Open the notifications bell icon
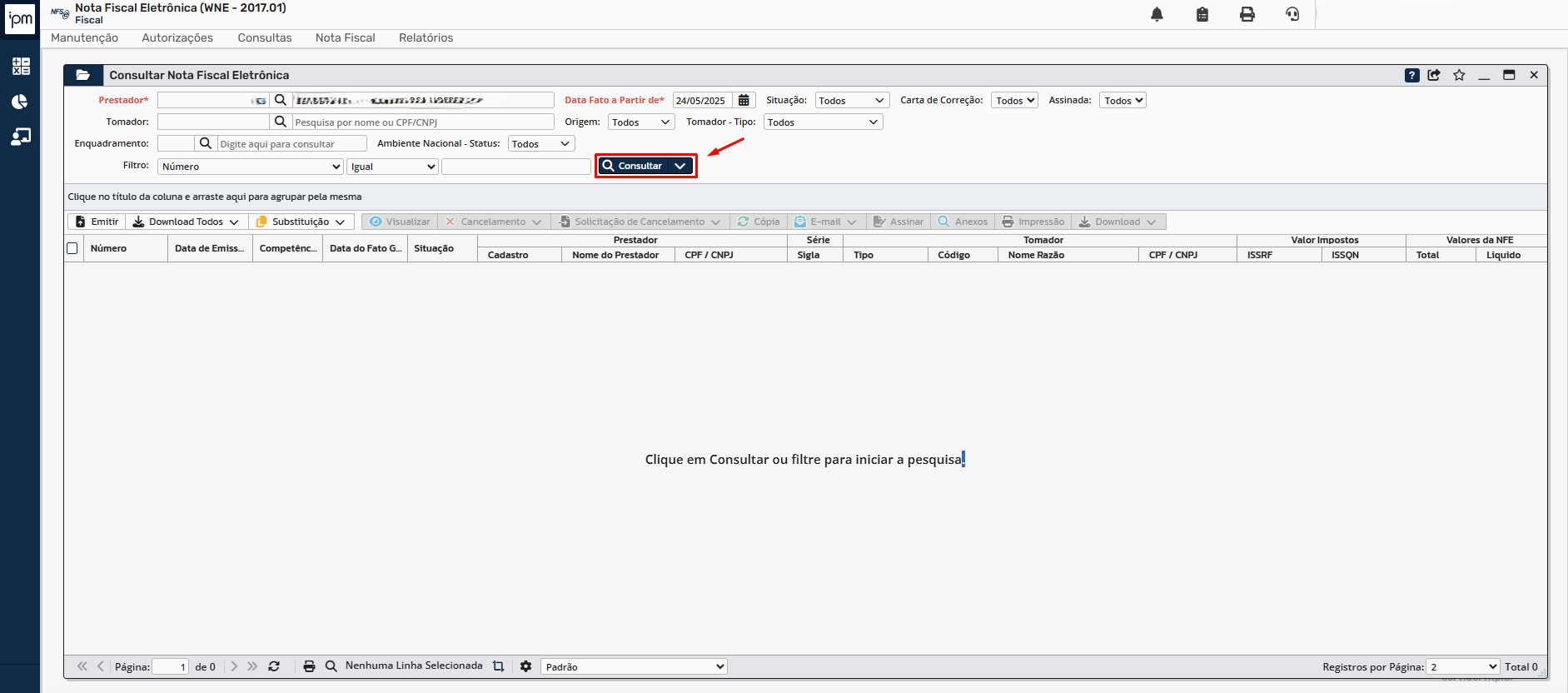 coord(1157,14)
